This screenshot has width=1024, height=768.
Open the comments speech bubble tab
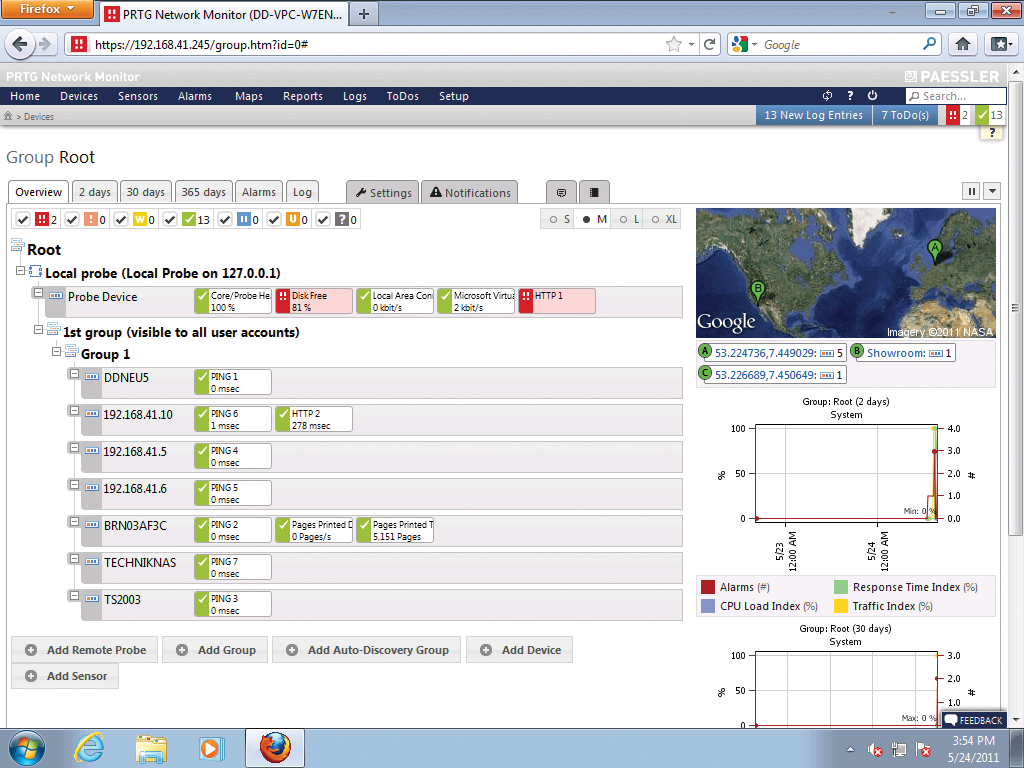point(561,193)
